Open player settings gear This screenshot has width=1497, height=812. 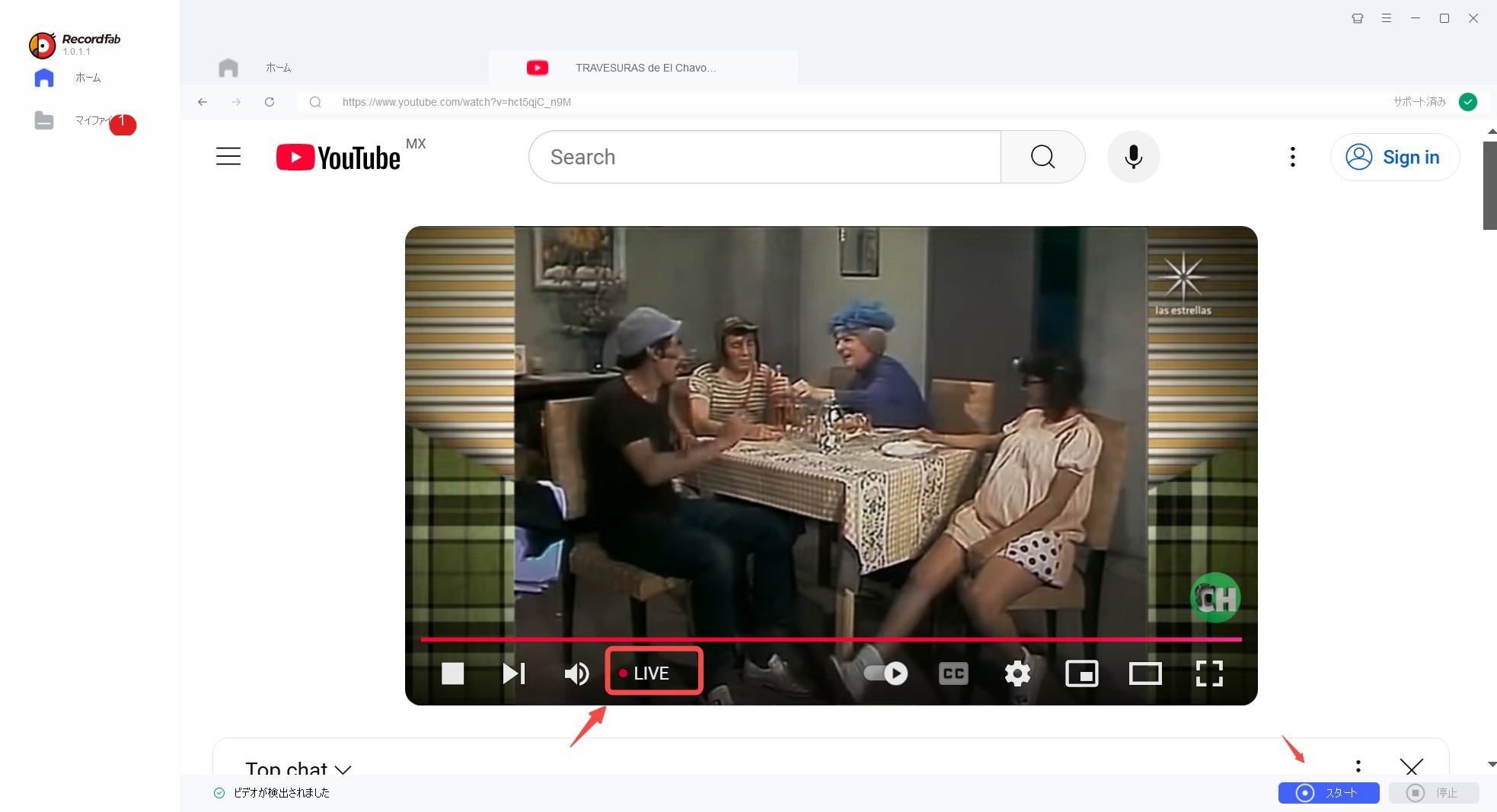coord(1017,673)
